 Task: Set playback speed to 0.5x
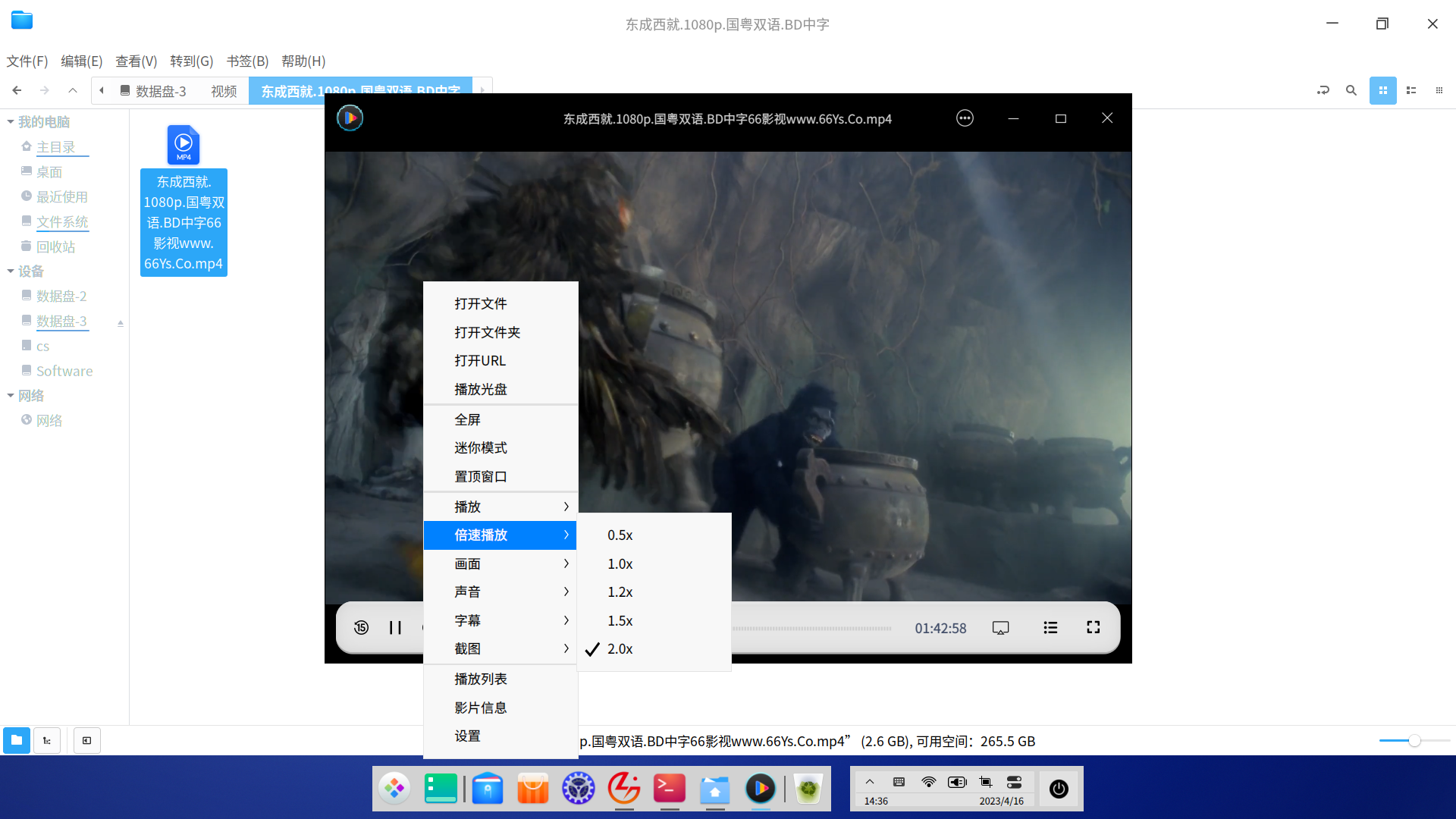tap(620, 535)
